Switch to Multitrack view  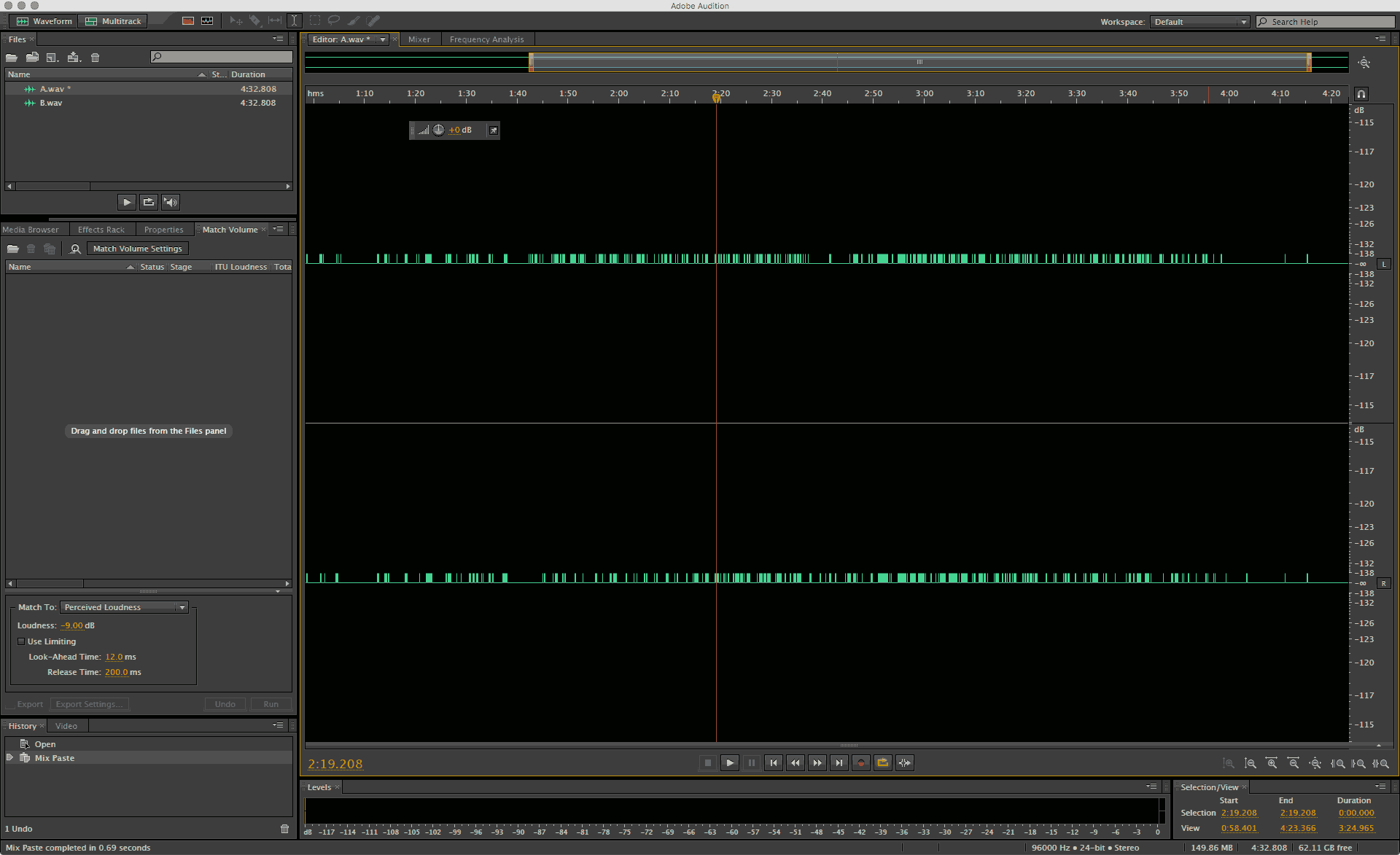point(113,21)
